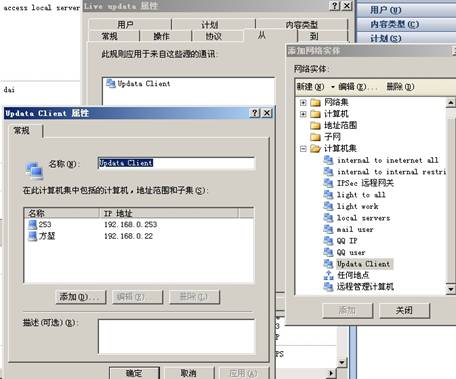
Task: Click scroll up arrow in network entities tree
Action: pos(451,103)
